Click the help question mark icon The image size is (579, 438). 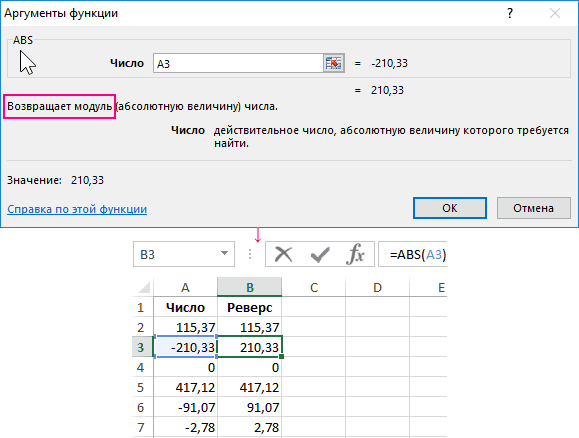coord(510,14)
